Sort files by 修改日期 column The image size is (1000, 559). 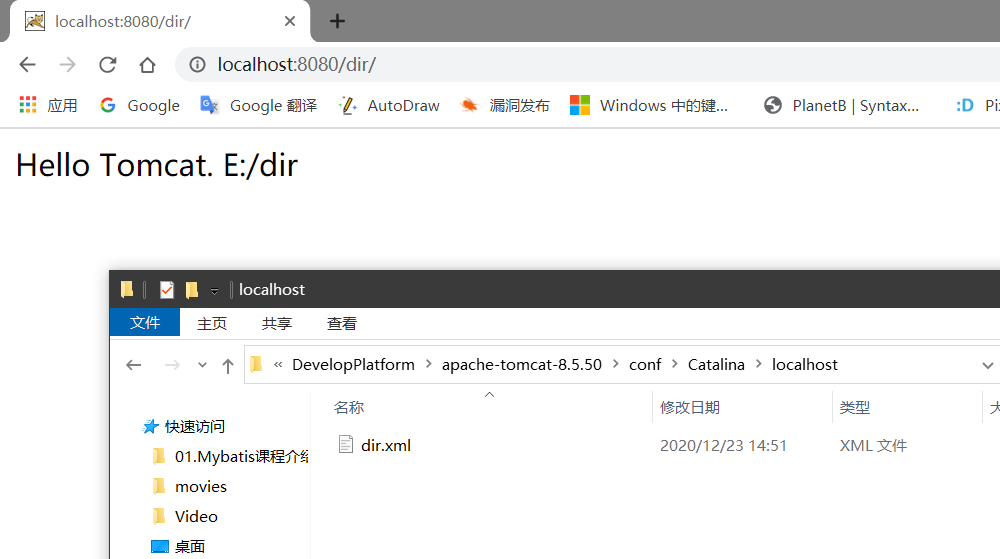click(x=690, y=408)
